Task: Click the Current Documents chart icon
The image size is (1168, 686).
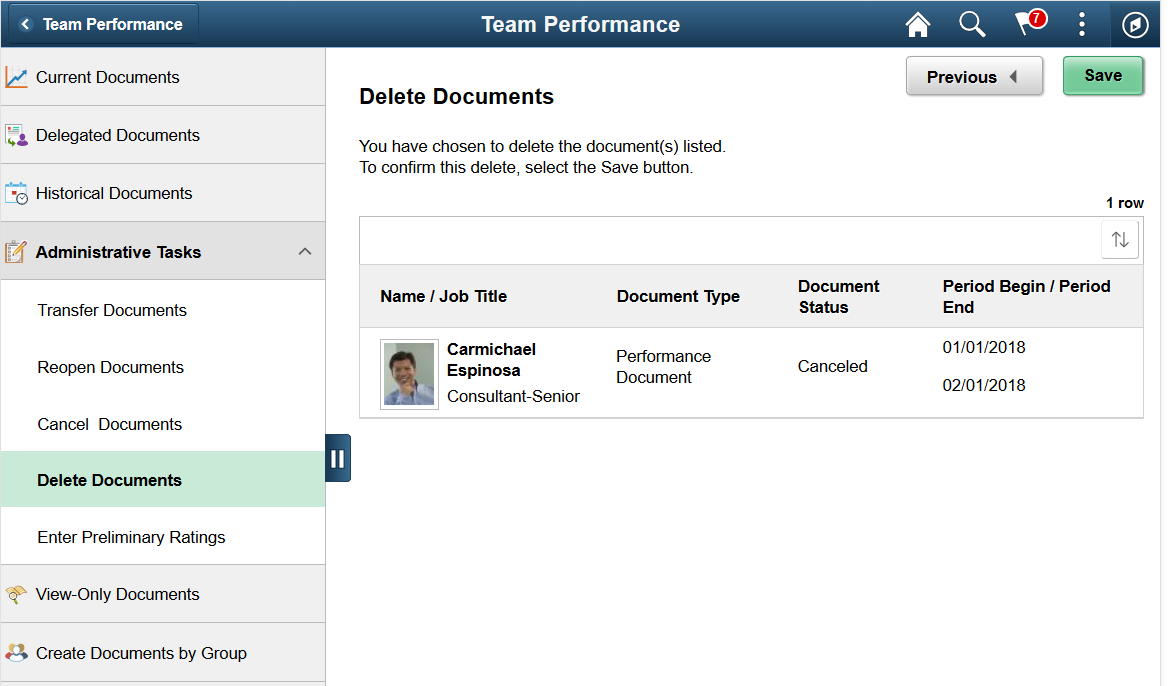Action: tap(16, 77)
